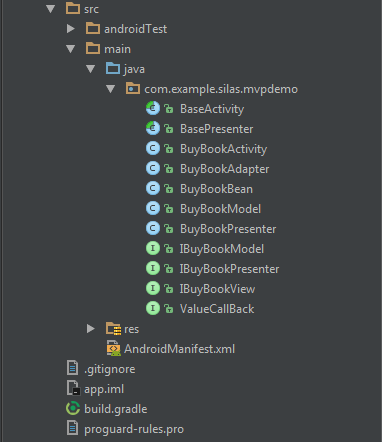Click the build.gradle Gradle icon
Image resolution: width=382 pixels, height=442 pixels.
tap(73, 408)
